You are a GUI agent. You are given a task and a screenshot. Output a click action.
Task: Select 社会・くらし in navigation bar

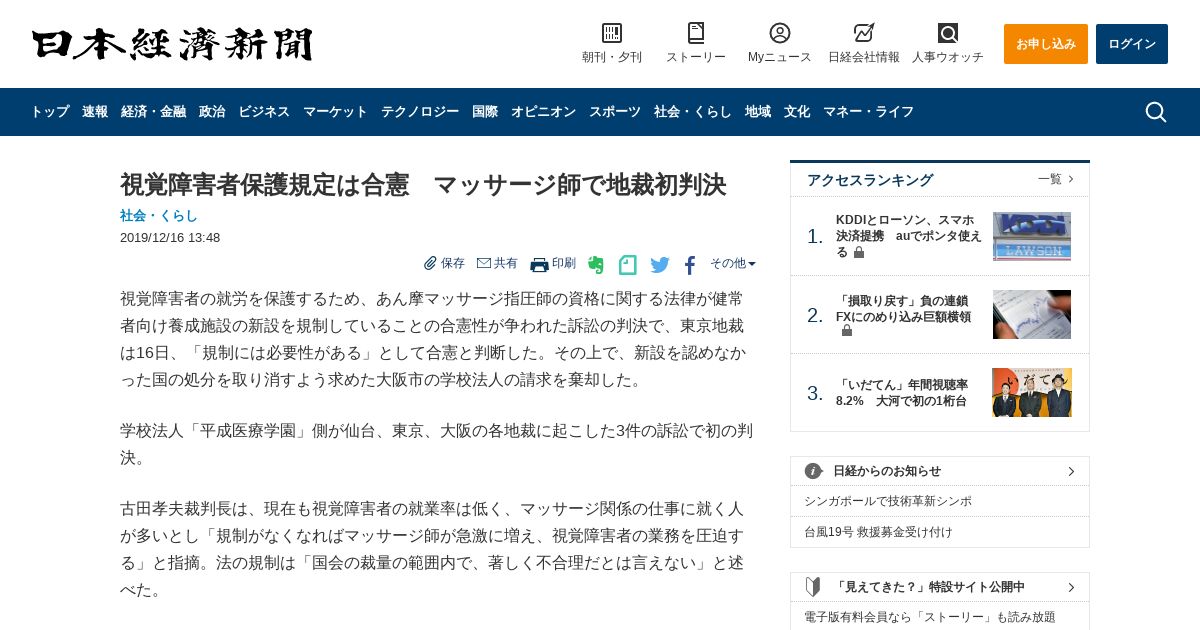(693, 112)
